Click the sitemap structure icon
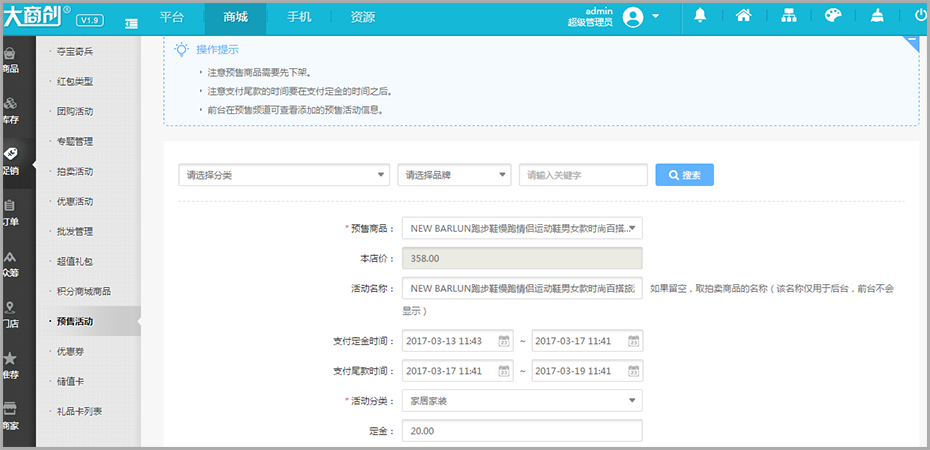The width and height of the screenshot is (930, 450). pyautogui.click(x=788, y=17)
